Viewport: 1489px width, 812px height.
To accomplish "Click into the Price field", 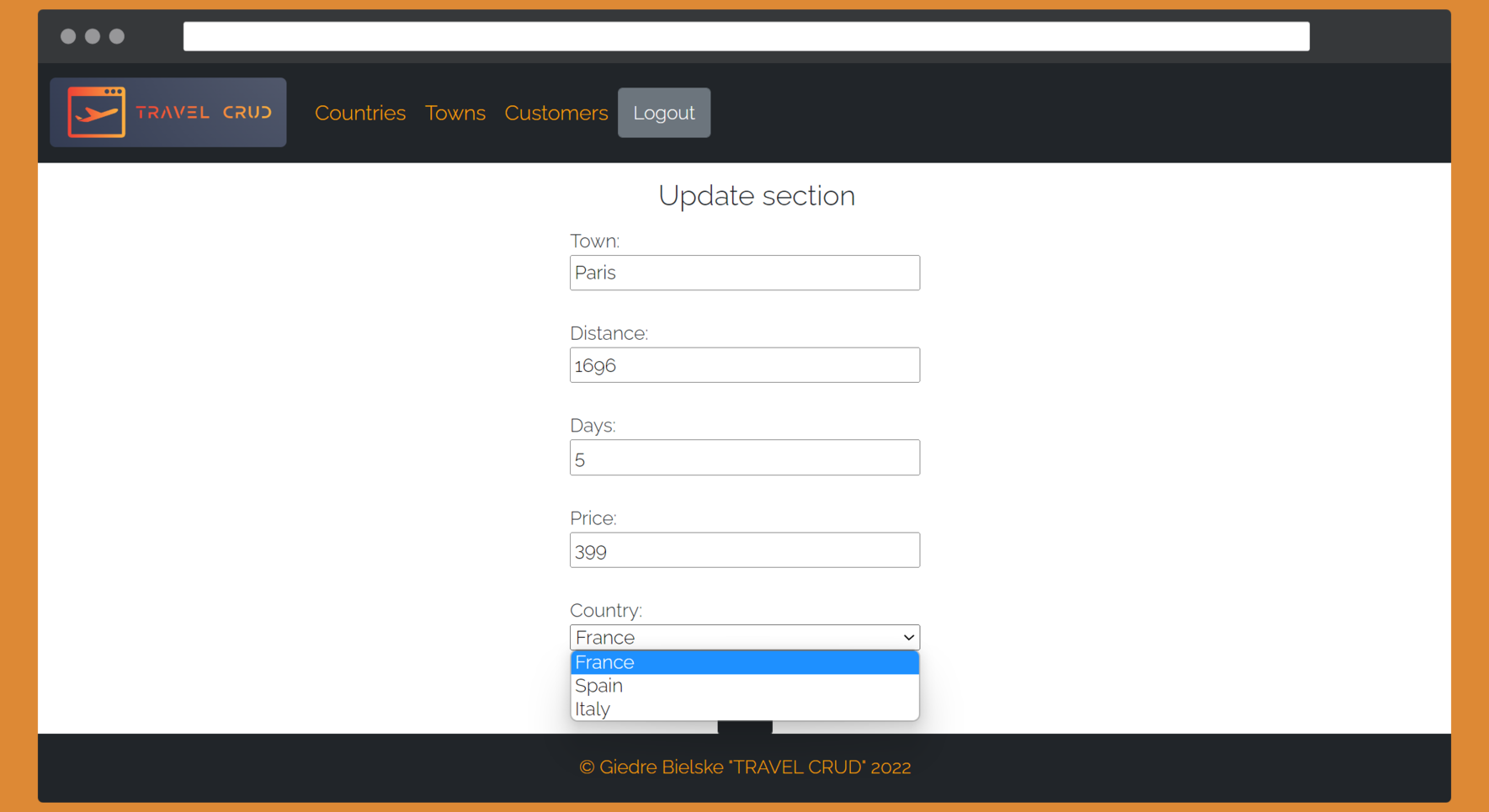I will pyautogui.click(x=744, y=550).
